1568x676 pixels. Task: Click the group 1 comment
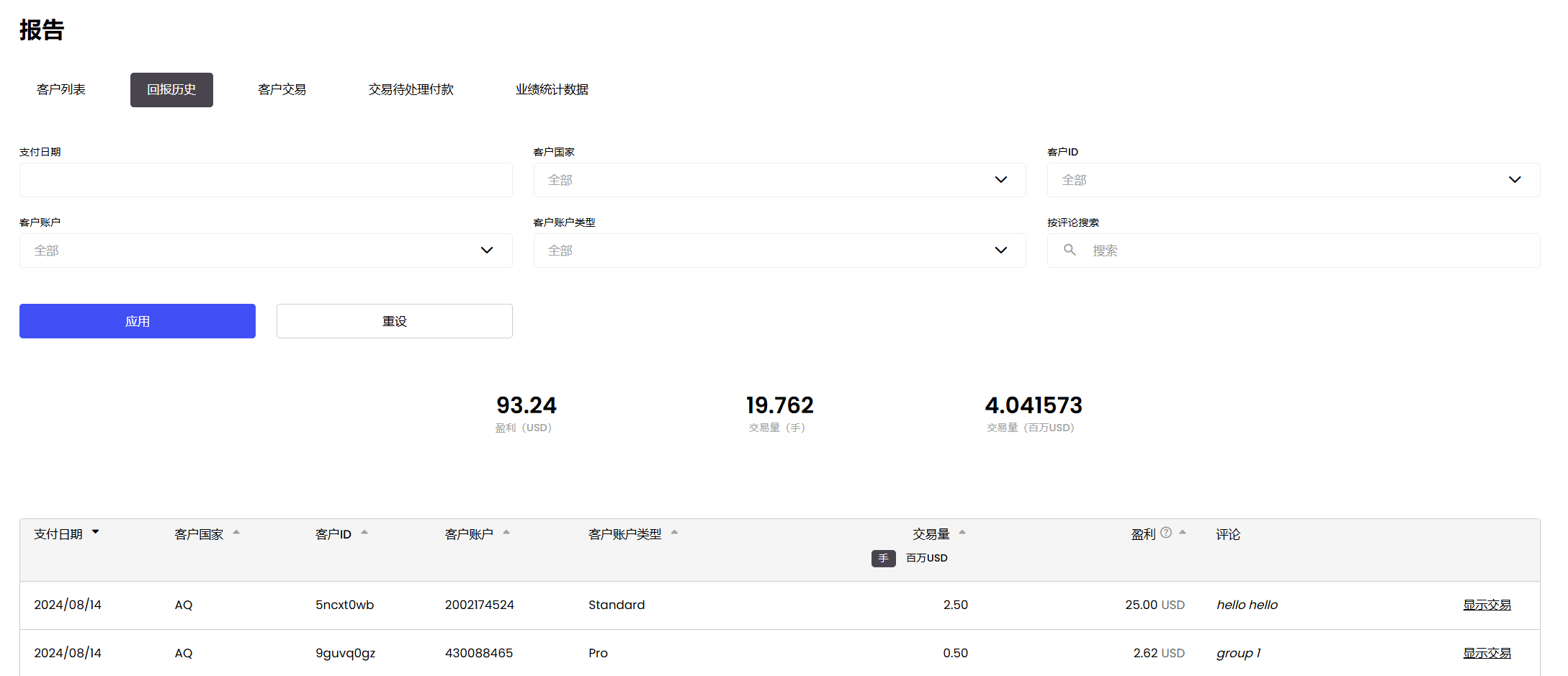pyautogui.click(x=1239, y=654)
